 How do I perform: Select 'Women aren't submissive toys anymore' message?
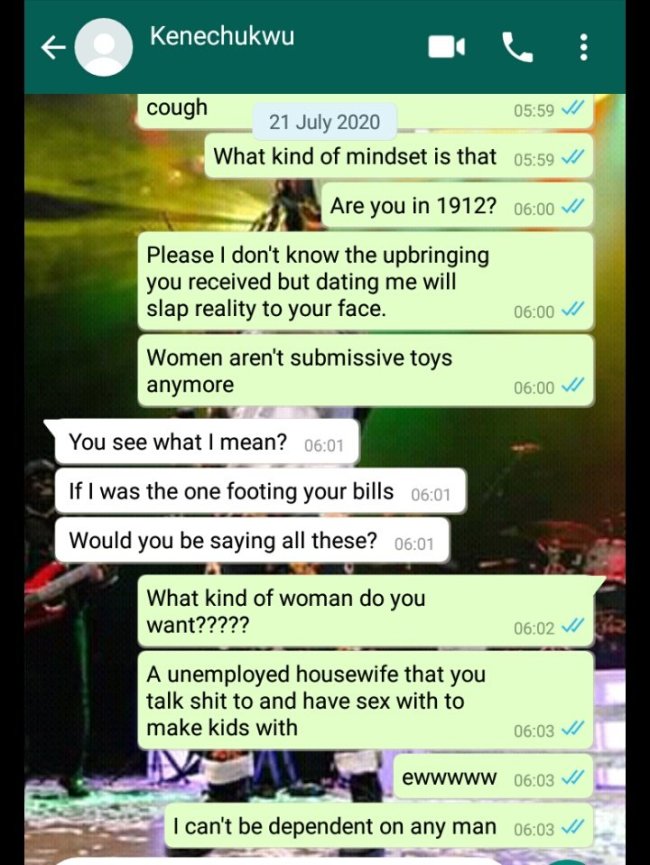coord(365,371)
